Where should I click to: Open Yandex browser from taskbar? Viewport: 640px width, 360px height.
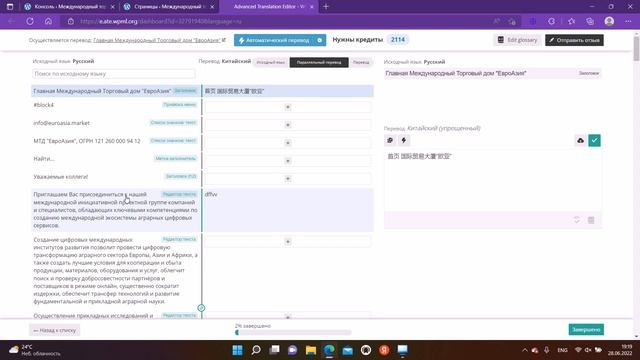click(384, 350)
